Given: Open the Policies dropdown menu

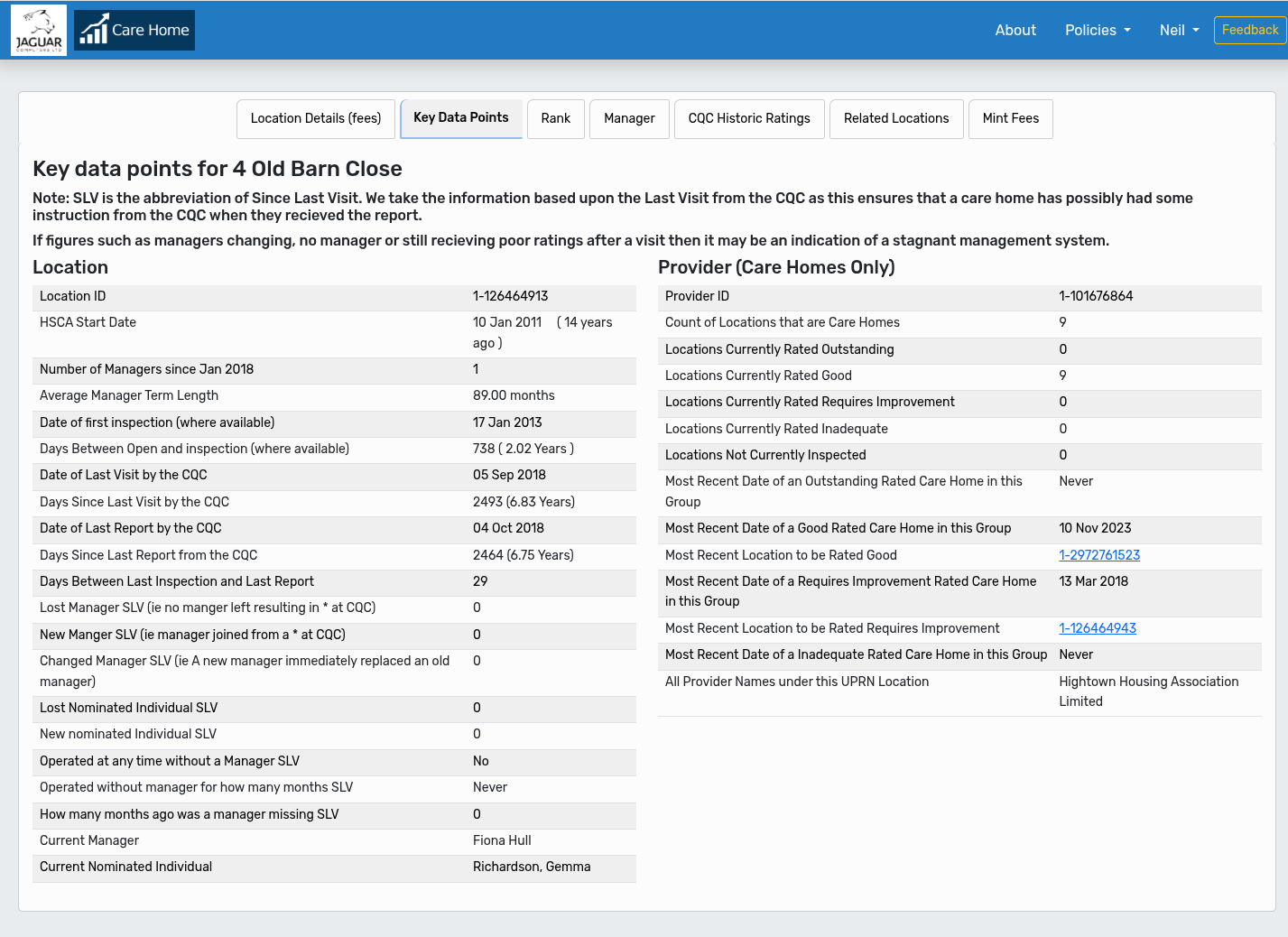Looking at the screenshot, I should pos(1097,30).
